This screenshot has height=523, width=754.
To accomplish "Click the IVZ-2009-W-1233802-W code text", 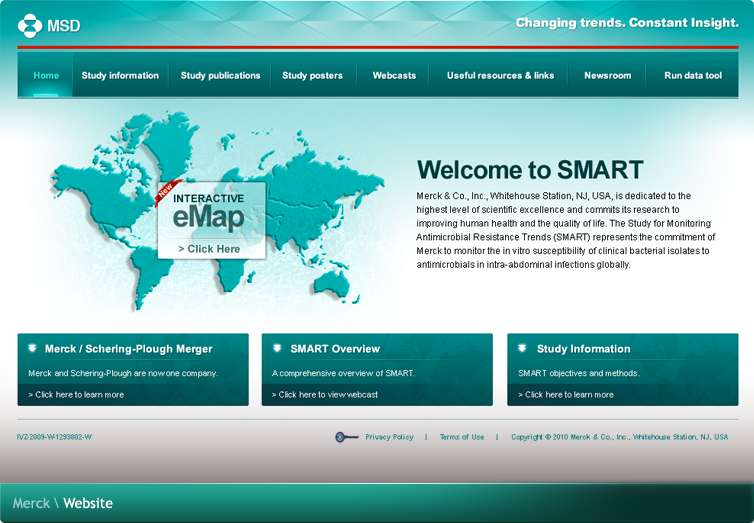I will point(54,437).
